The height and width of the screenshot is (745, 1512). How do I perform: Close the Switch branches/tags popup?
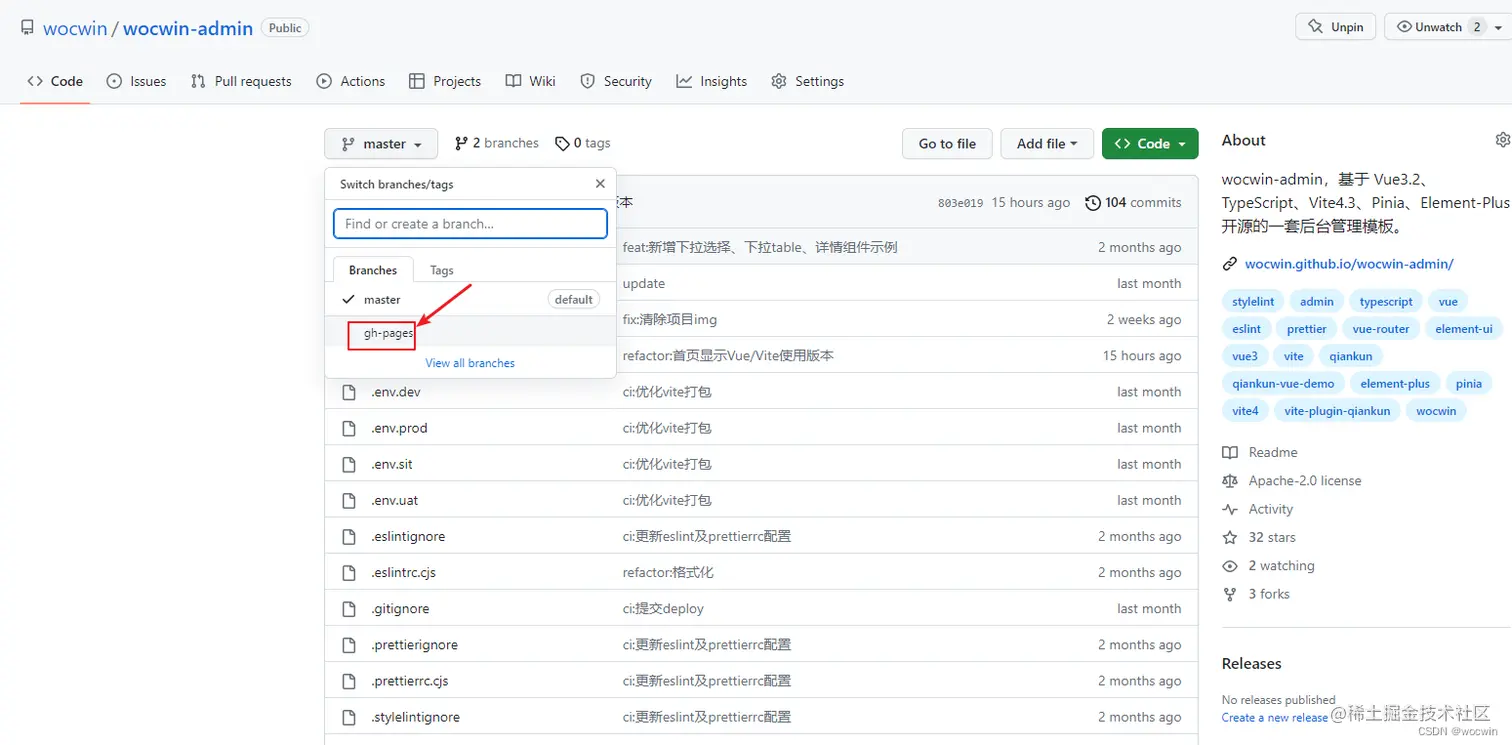click(x=600, y=184)
